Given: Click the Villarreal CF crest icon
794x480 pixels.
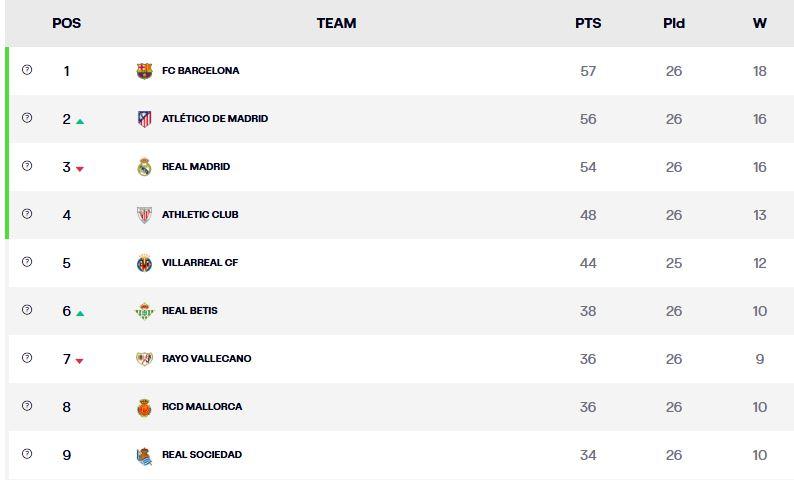Looking at the screenshot, I should 144,263.
